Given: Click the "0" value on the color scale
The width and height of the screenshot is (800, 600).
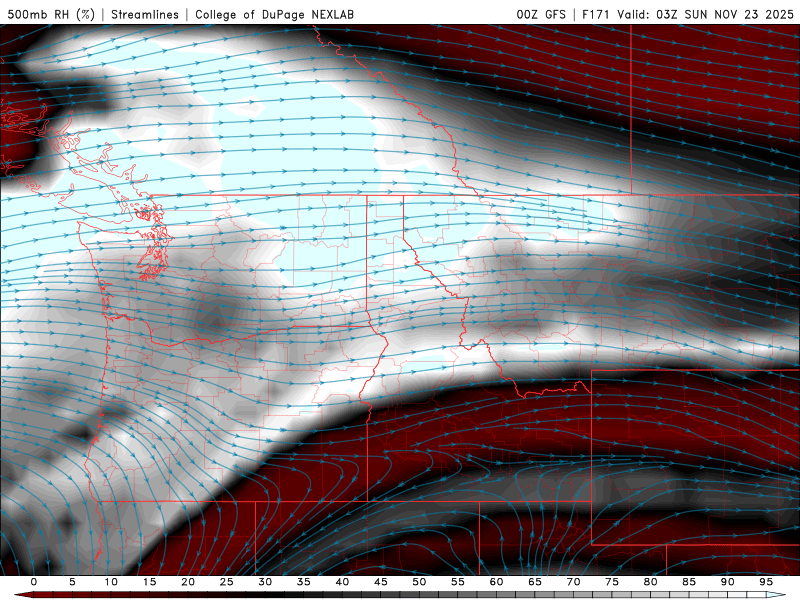Looking at the screenshot, I should (x=34, y=582).
